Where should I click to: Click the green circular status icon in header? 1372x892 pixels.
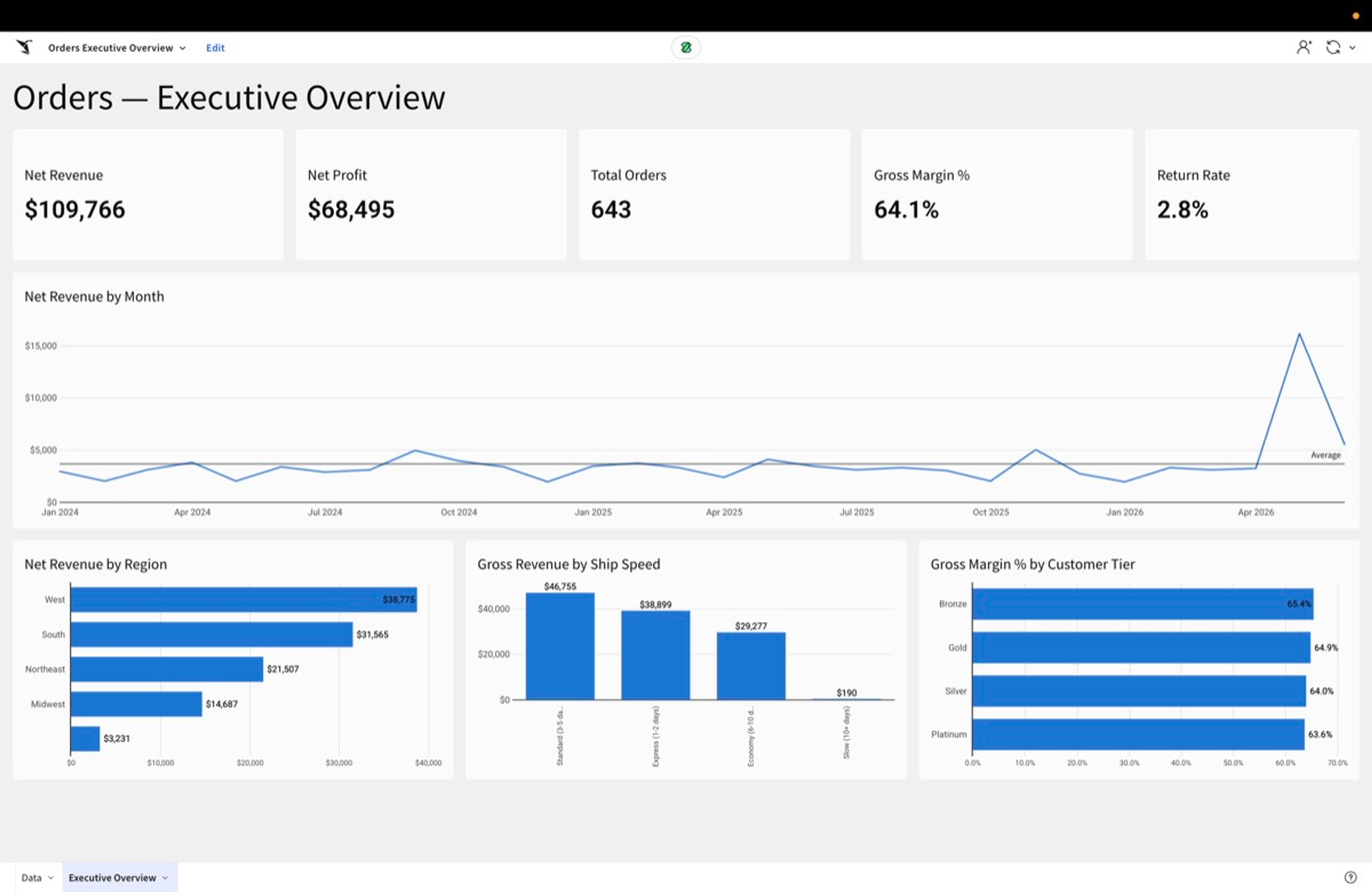(x=685, y=48)
